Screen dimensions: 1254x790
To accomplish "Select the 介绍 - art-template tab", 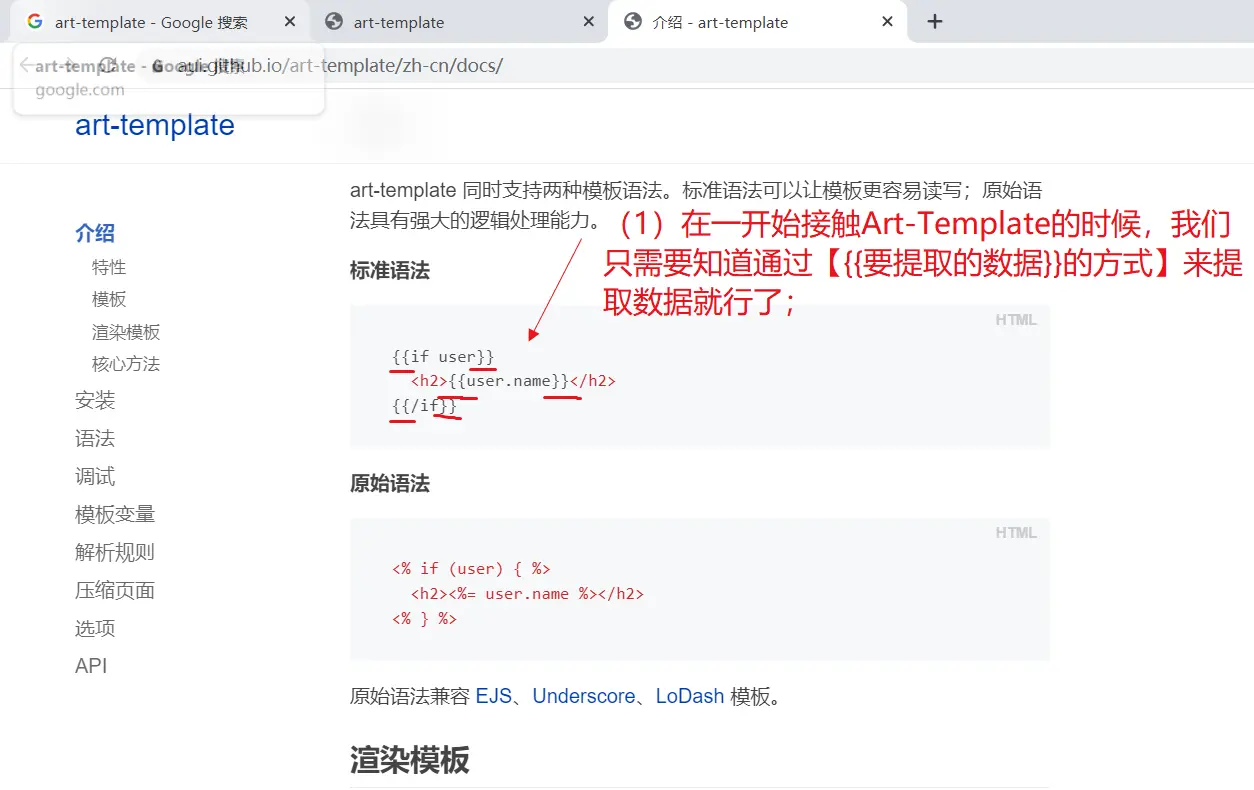I will point(757,22).
